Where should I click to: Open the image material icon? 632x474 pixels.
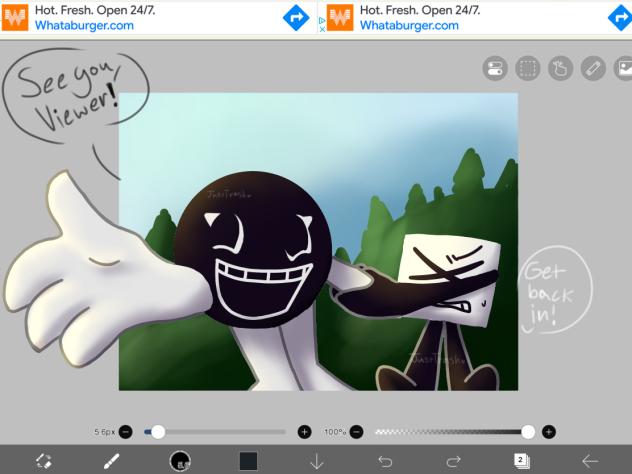pos(624,69)
